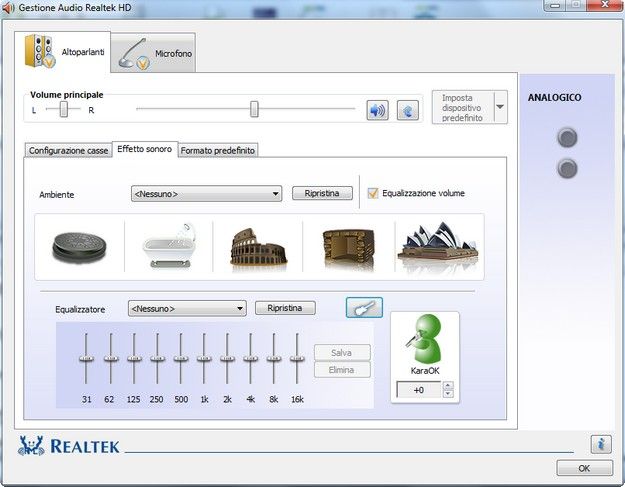The width and height of the screenshot is (625, 487).
Task: Toggle the guitar graphic equalizer button
Action: [364, 308]
